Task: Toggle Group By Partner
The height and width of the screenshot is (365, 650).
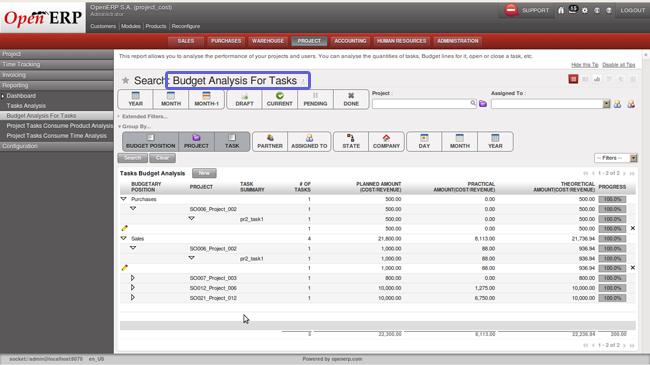Action: (270, 141)
